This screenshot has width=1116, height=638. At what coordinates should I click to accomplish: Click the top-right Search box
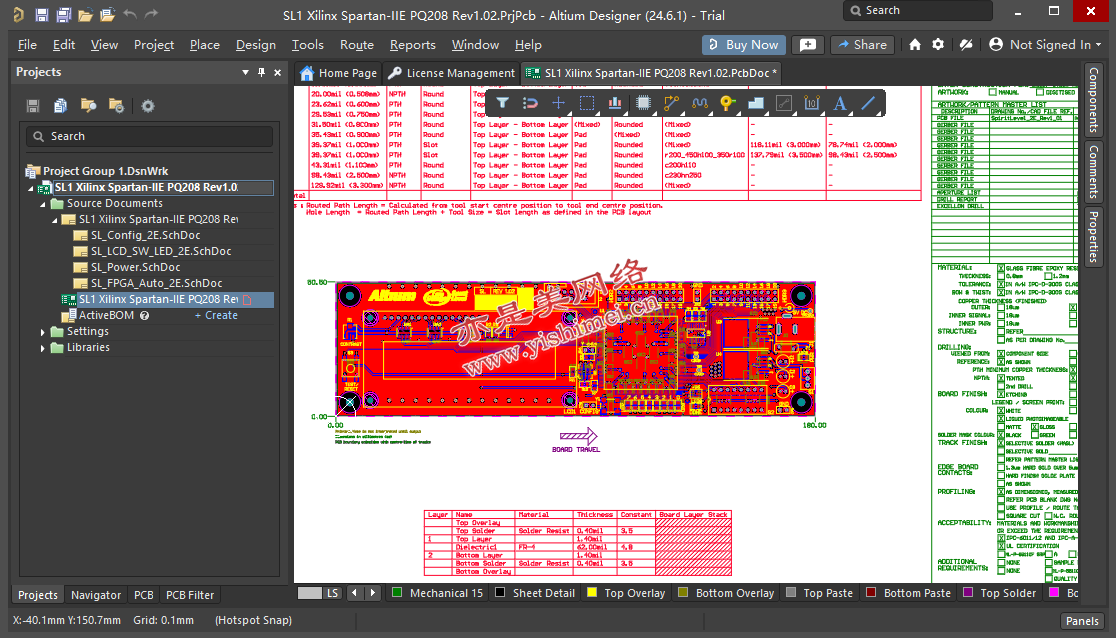click(x=918, y=11)
